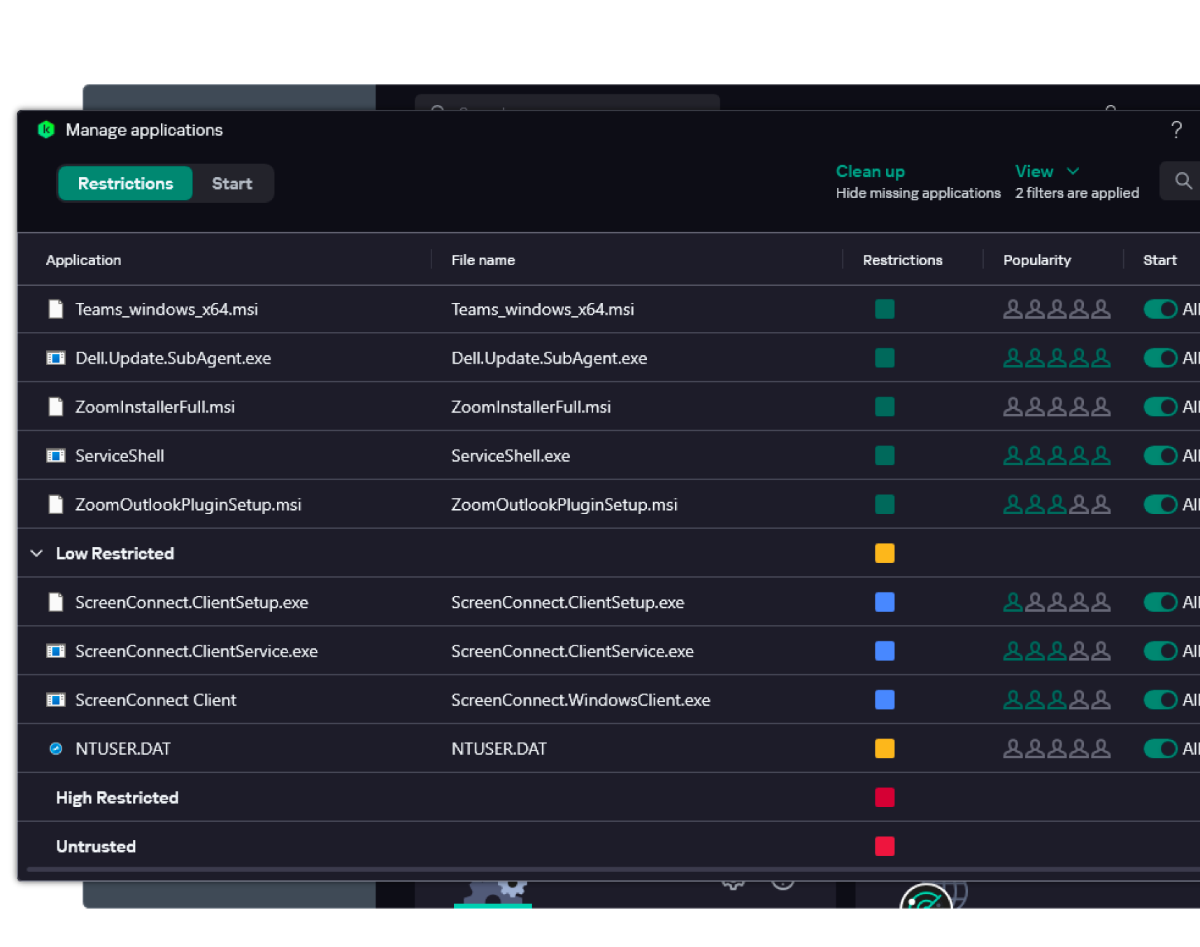This screenshot has width=1200, height=947.
Task: Click blue restriction swatch for ScreenConnect Client
Action: pyautogui.click(x=885, y=700)
